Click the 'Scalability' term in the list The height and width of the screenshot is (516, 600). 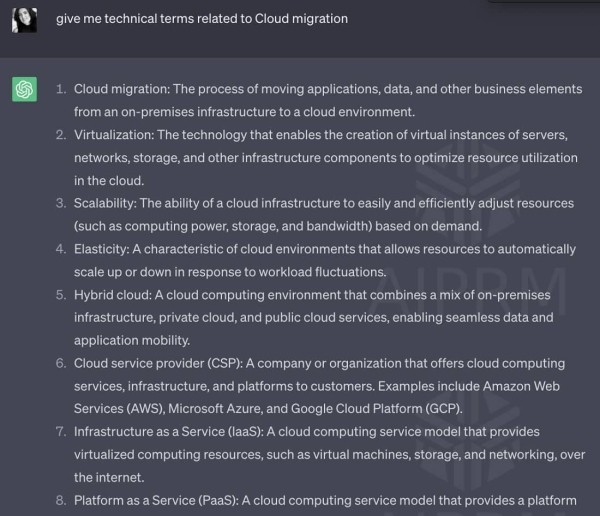pyautogui.click(x=109, y=203)
